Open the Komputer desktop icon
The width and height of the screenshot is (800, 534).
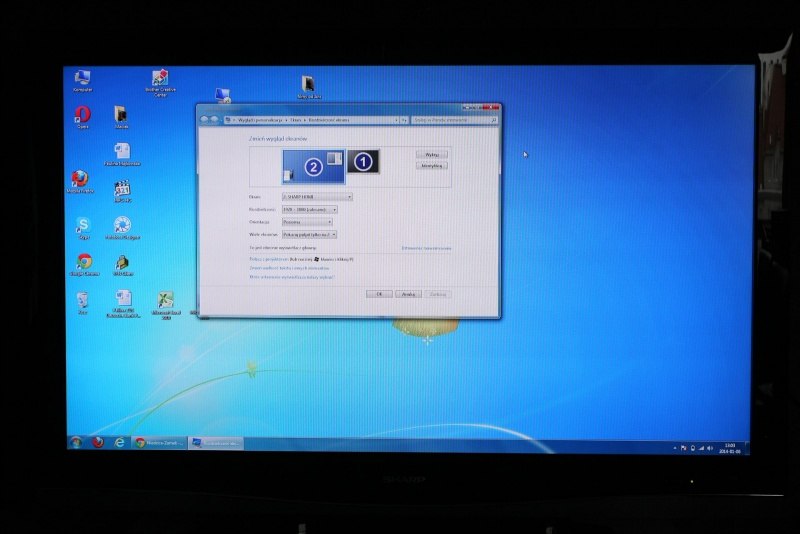pos(82,78)
